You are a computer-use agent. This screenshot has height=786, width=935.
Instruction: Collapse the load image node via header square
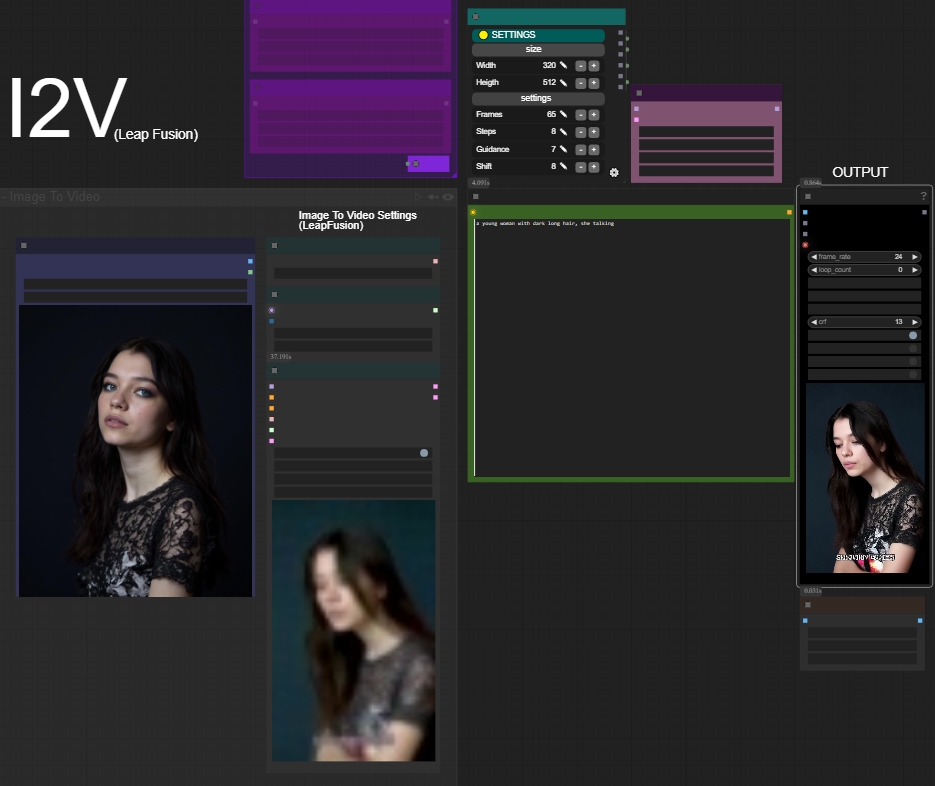[x=24, y=245]
